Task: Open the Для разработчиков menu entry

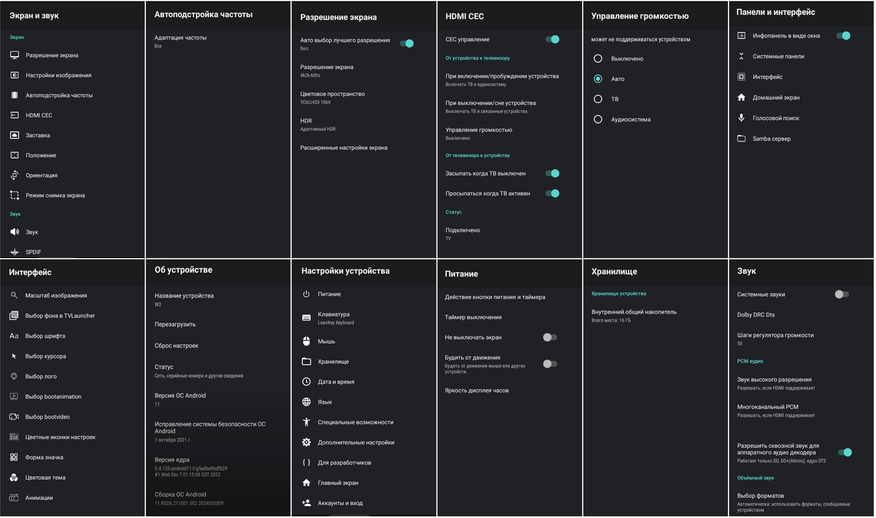Action: [344, 462]
